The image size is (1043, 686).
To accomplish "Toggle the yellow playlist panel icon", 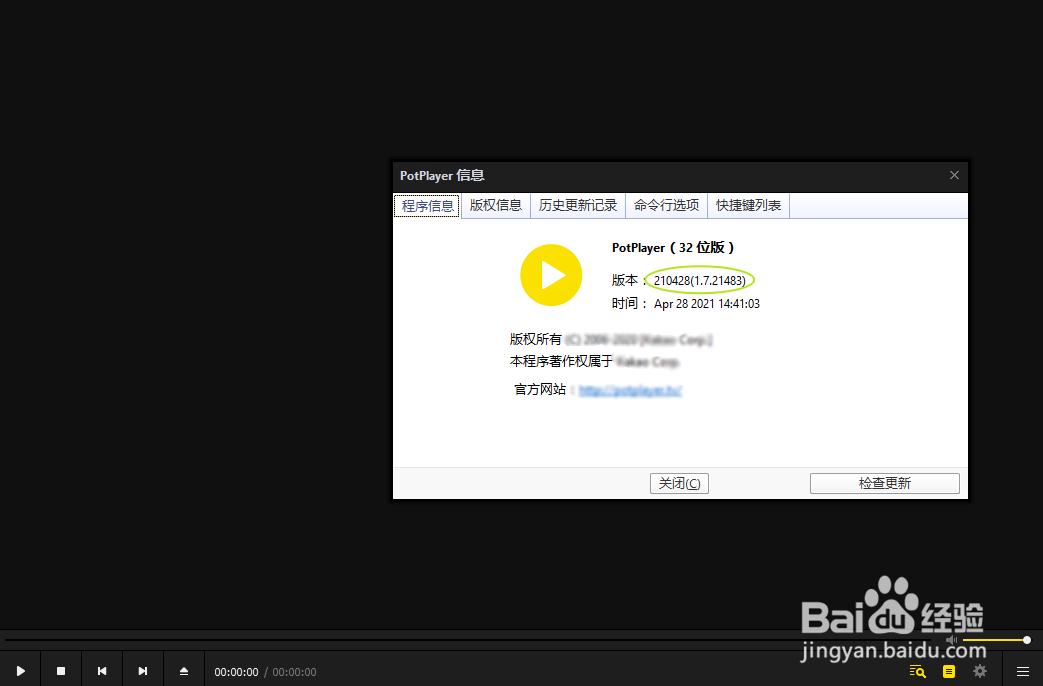I will click(x=949, y=671).
